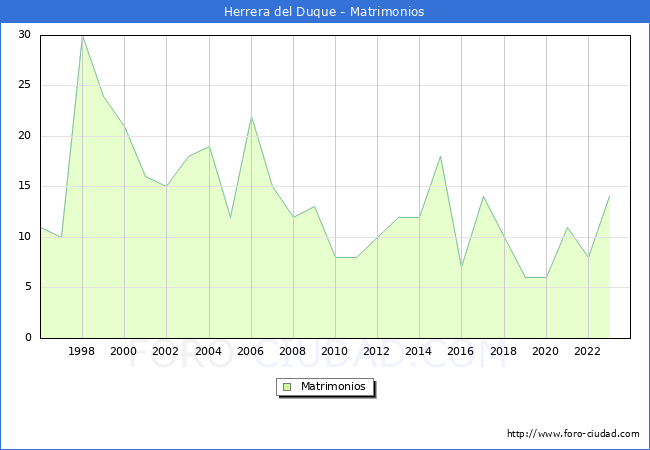This screenshot has width=650, height=450.
Task: Select the 2012 year label
Action: tap(377, 351)
